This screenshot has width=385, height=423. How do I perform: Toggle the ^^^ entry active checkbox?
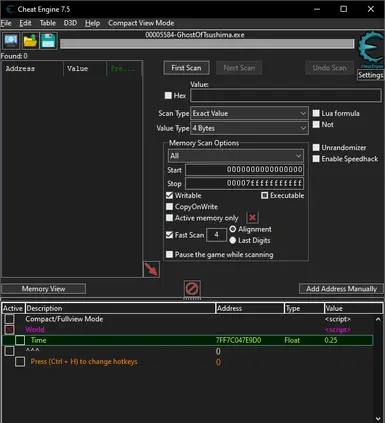9,351
